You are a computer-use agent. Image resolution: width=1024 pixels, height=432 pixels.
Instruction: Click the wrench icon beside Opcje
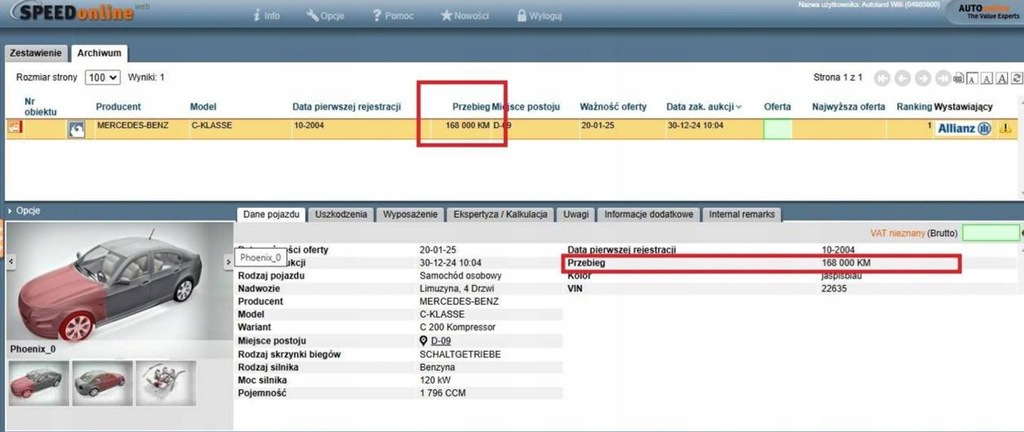click(x=312, y=15)
